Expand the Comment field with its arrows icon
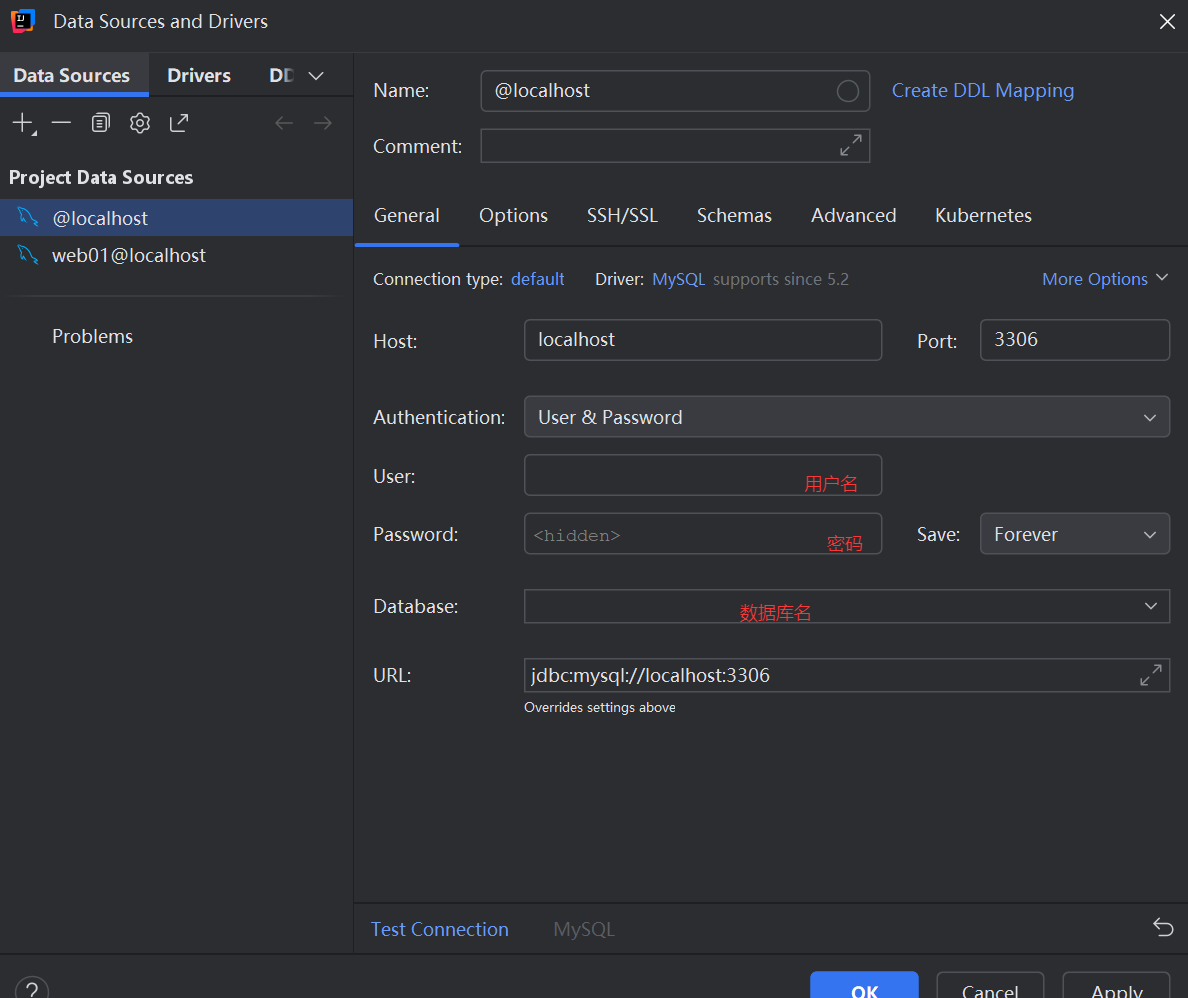Image resolution: width=1188 pixels, height=998 pixels. pos(851,145)
